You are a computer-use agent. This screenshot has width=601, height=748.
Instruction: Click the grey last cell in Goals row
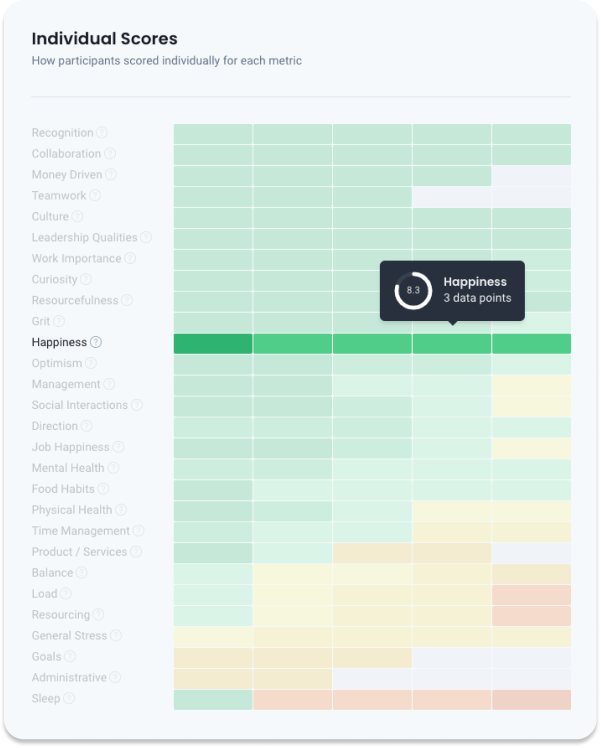click(x=531, y=657)
